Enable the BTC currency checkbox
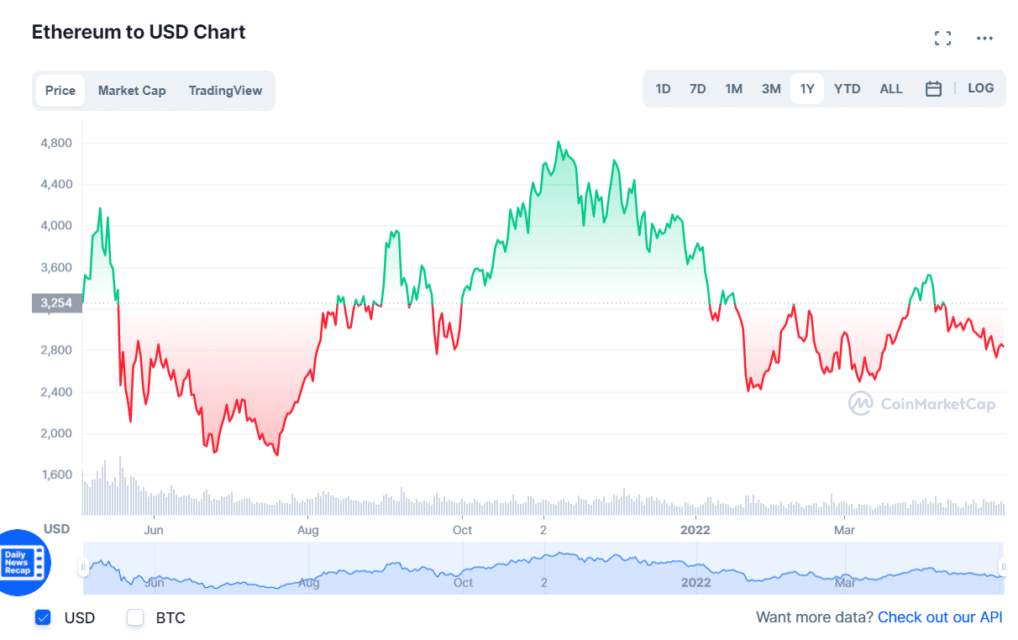The image size is (1018, 640). click(x=135, y=617)
